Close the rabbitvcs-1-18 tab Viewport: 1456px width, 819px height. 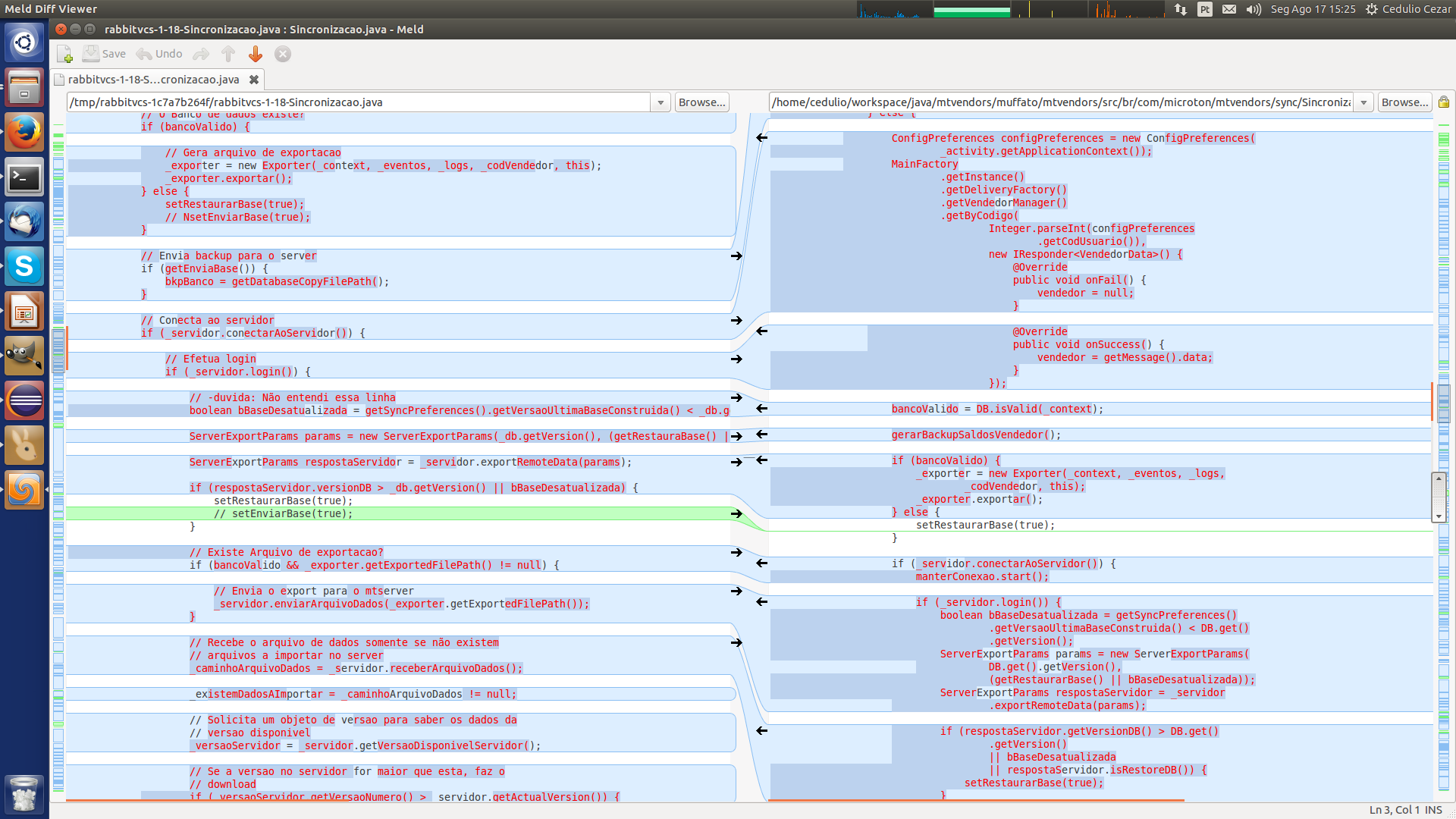tap(254, 80)
